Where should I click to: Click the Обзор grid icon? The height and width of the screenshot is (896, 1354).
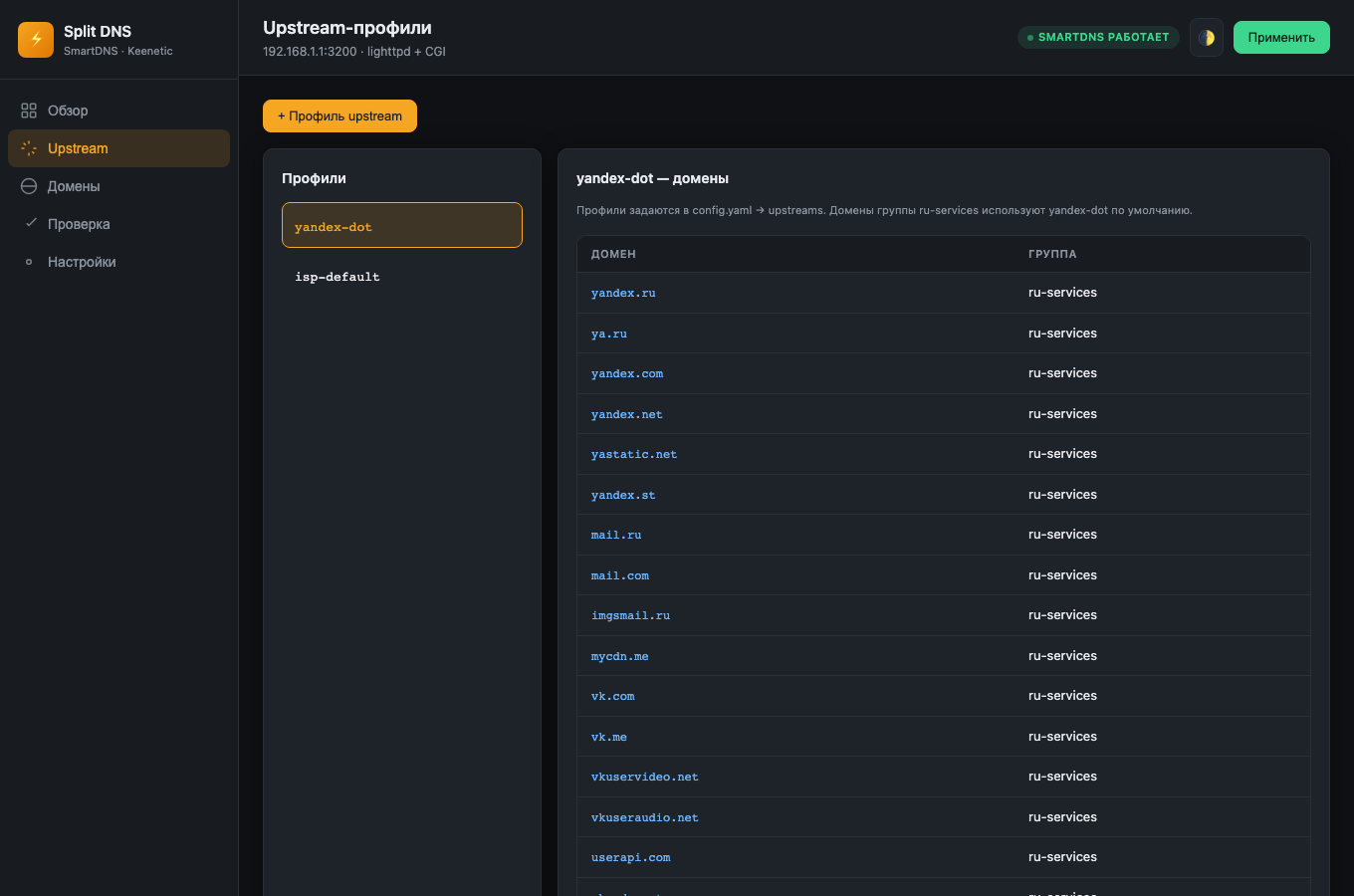pos(29,111)
